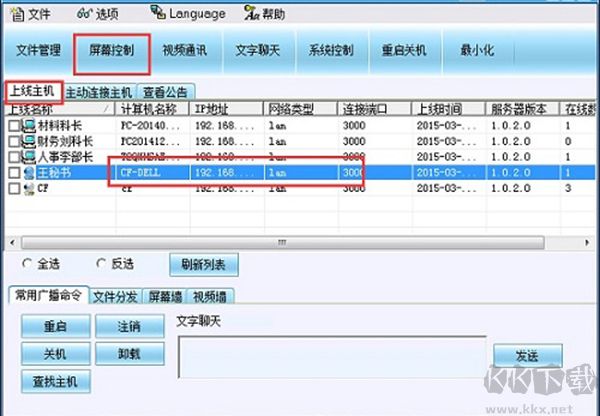Image resolution: width=600 pixels, height=416 pixels.
Task: Focus the 文字聊天 message input box
Action: (x=332, y=357)
